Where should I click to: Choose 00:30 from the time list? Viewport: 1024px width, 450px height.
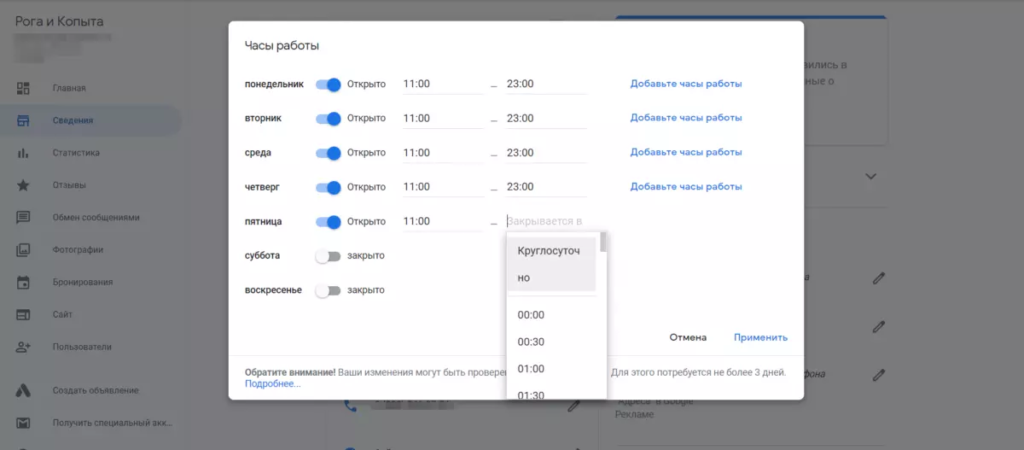(x=531, y=342)
